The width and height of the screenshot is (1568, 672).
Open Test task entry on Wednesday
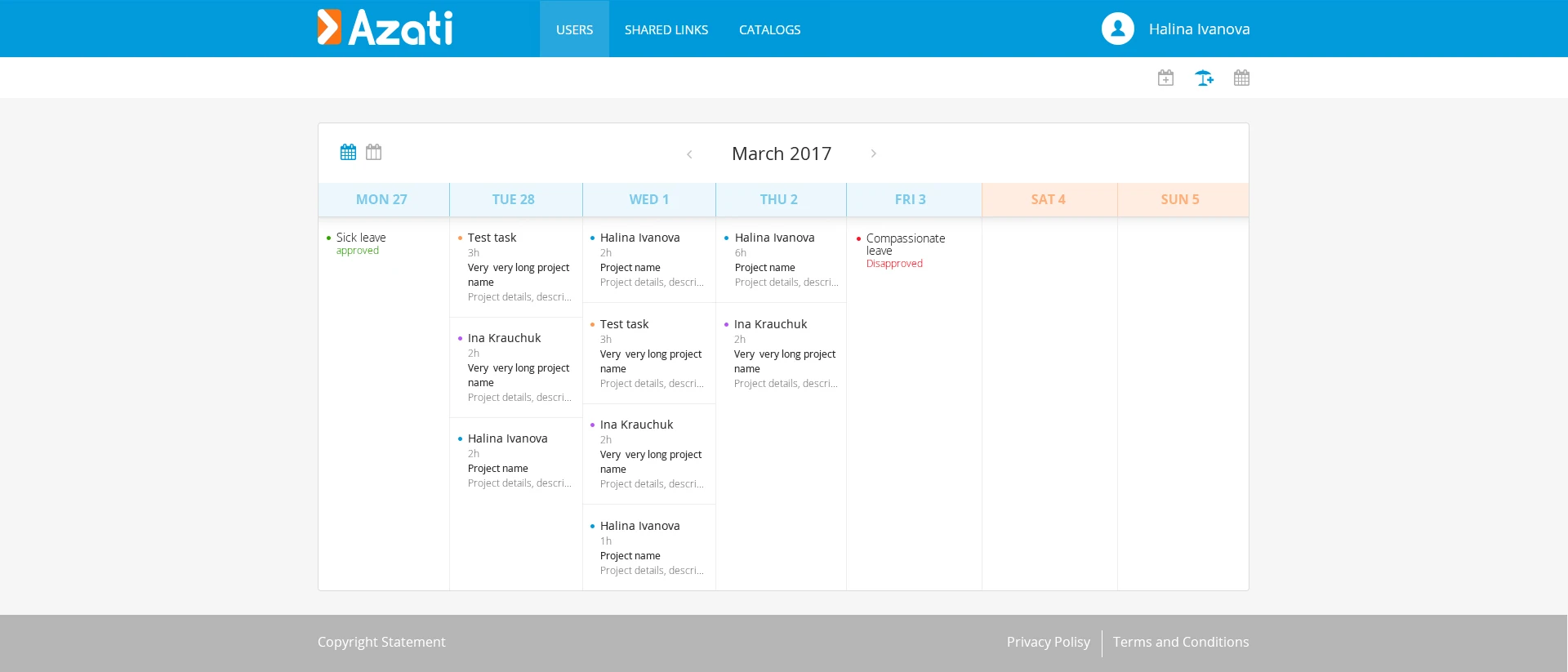click(649, 354)
